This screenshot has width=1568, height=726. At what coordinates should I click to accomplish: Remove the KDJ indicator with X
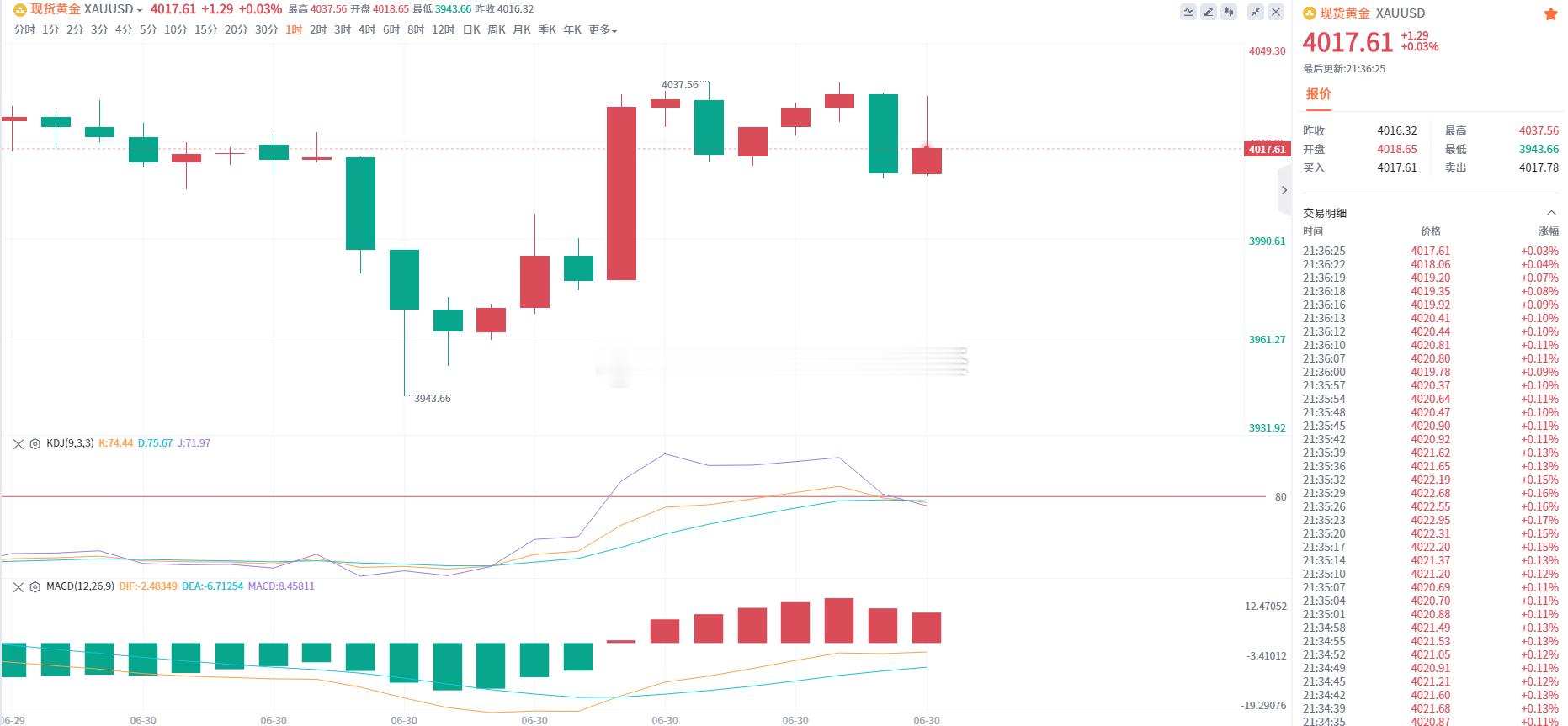point(19,443)
